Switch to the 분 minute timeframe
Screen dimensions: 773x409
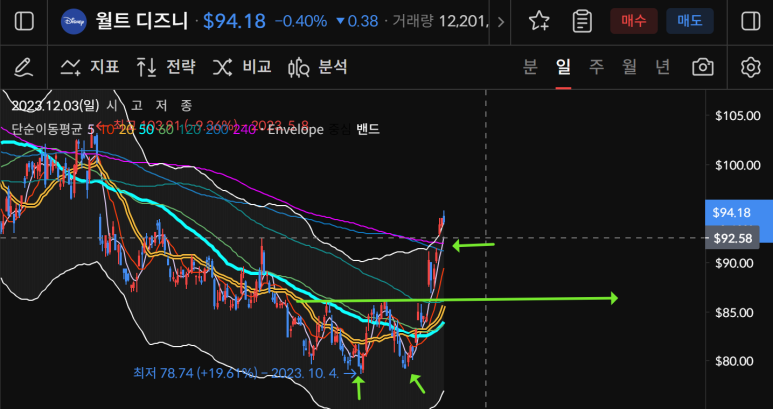point(530,67)
